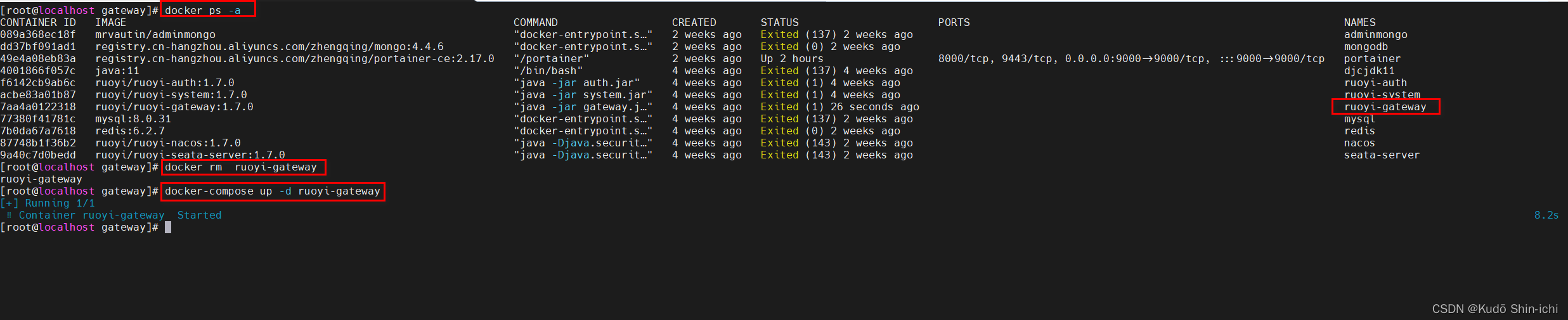Click the NAMES column header
Image resolution: width=1568 pixels, height=320 pixels.
point(1360,23)
